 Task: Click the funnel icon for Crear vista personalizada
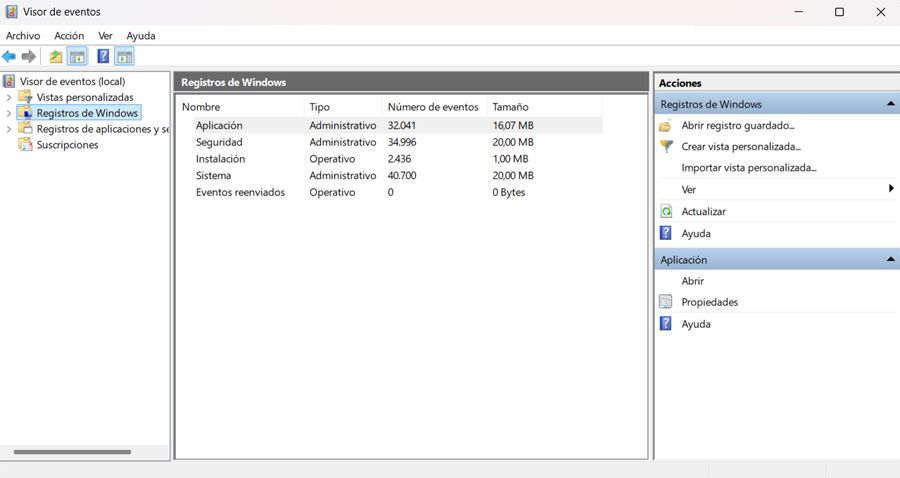pos(666,146)
